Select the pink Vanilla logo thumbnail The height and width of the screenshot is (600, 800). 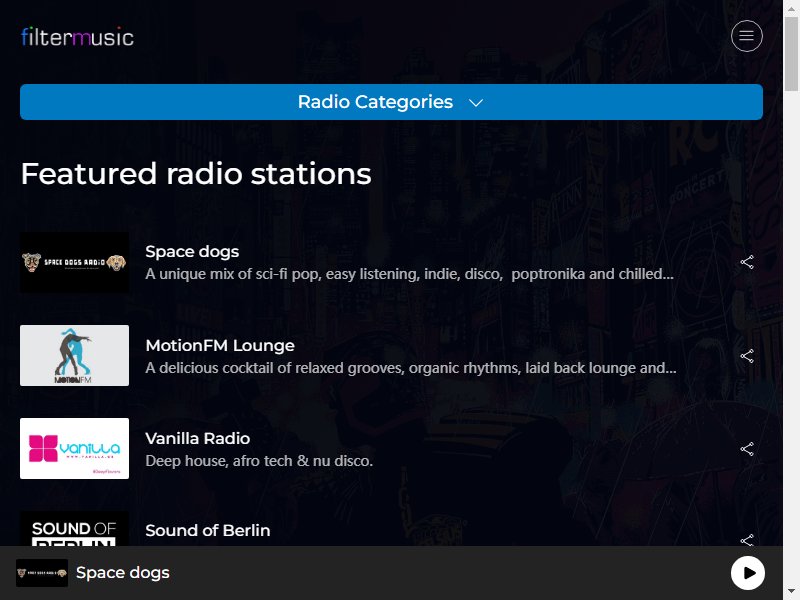(x=74, y=448)
